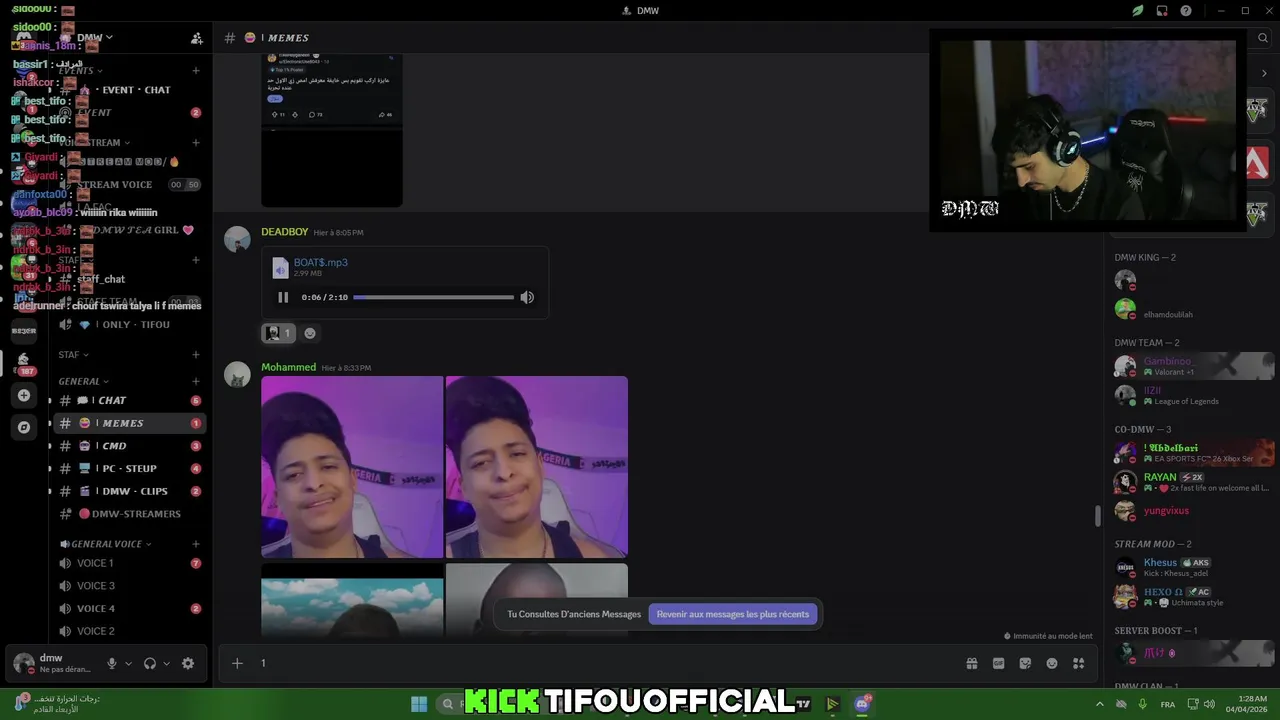Click 'Revenir aux messages les plus récents' button
This screenshot has width=1280, height=720.
[x=733, y=614]
